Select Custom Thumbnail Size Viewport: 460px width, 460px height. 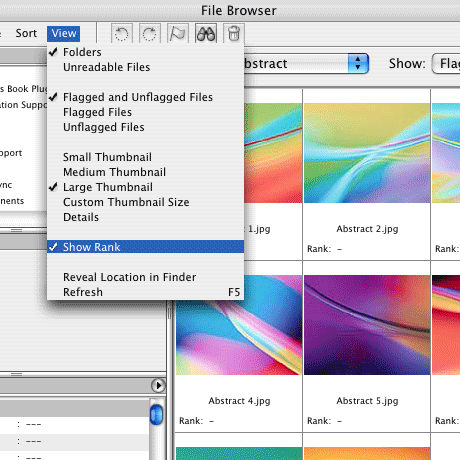pyautogui.click(x=145, y=202)
